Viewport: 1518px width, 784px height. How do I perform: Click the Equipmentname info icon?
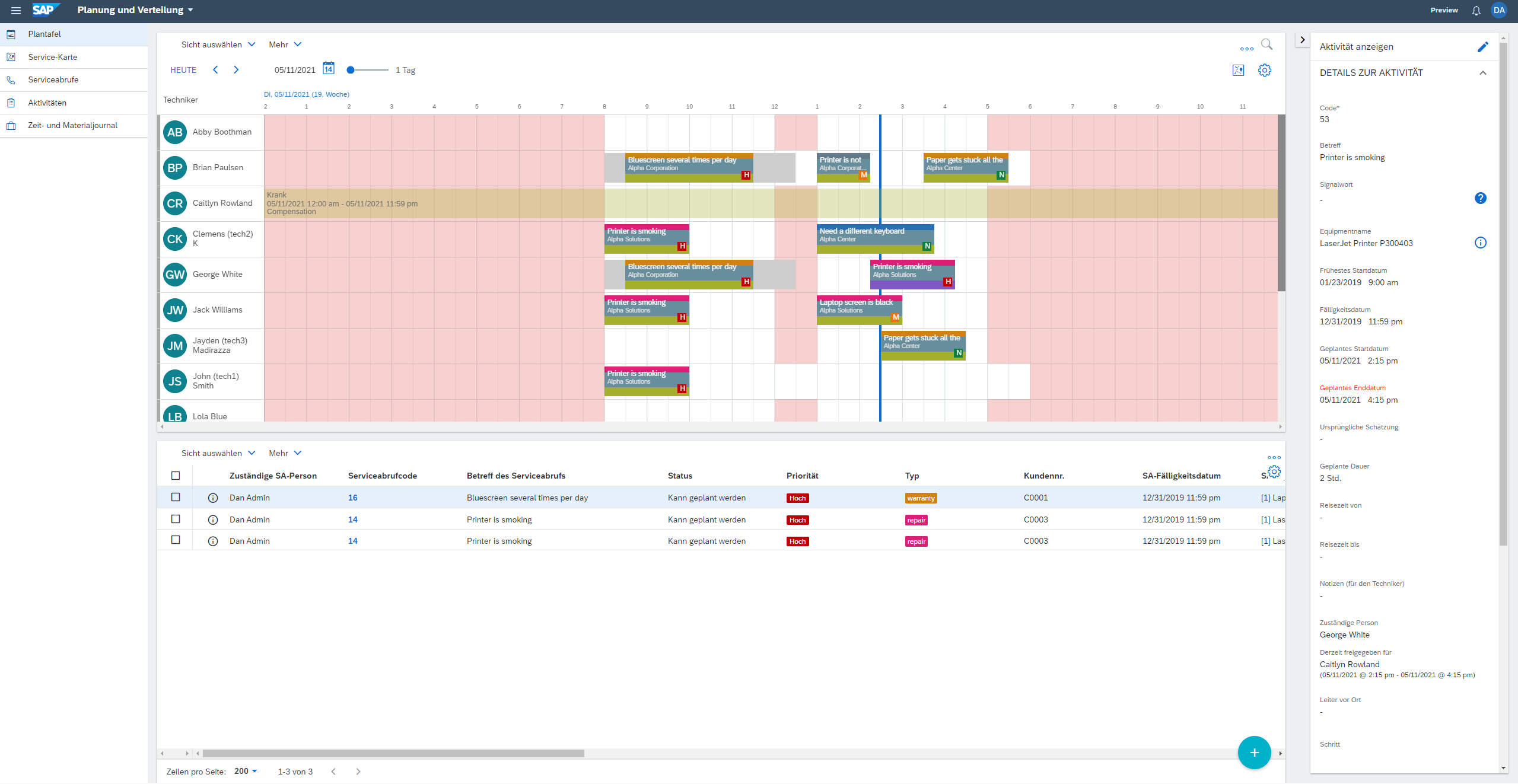click(1480, 243)
